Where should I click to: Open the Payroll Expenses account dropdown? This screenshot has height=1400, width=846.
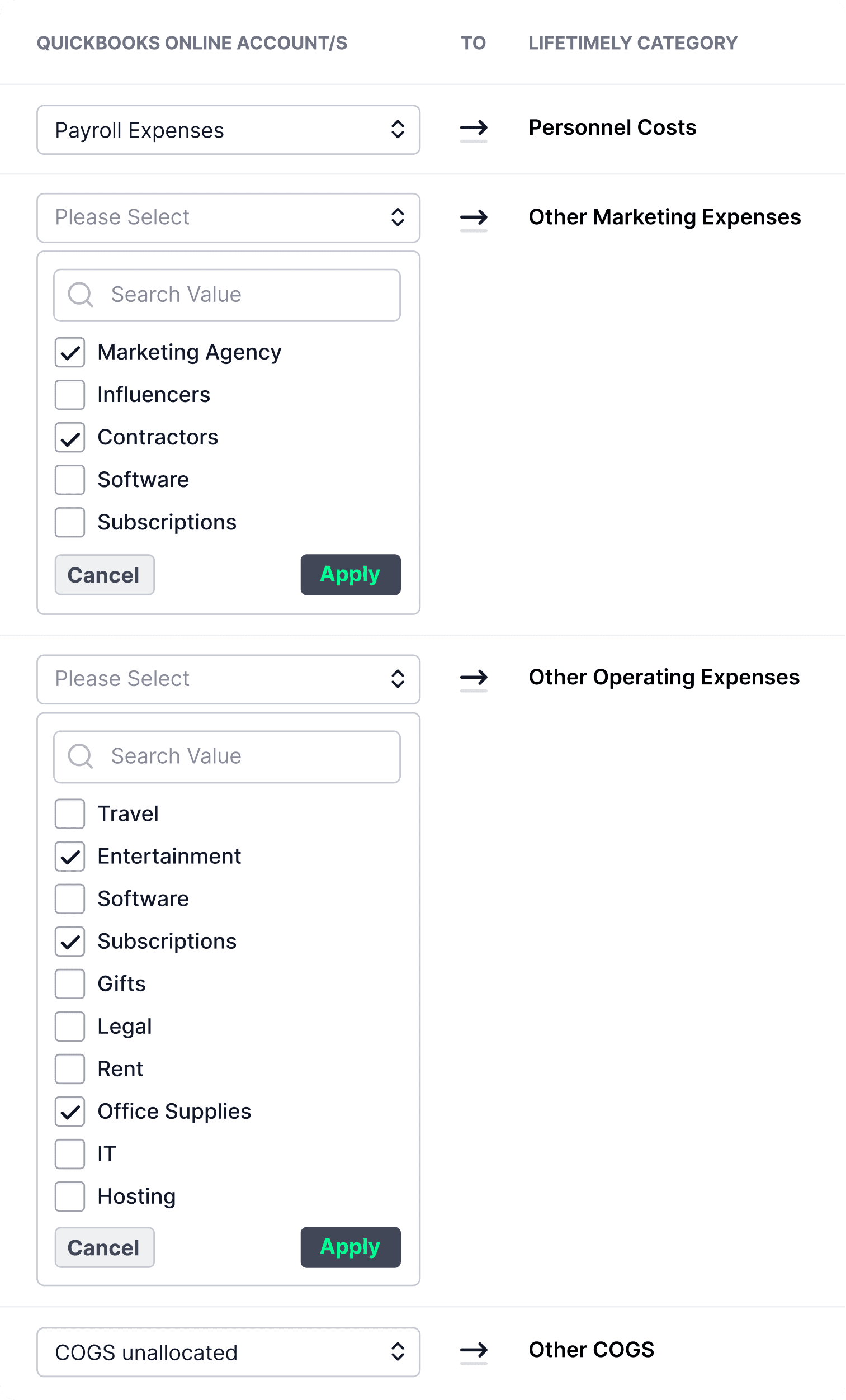click(x=228, y=130)
